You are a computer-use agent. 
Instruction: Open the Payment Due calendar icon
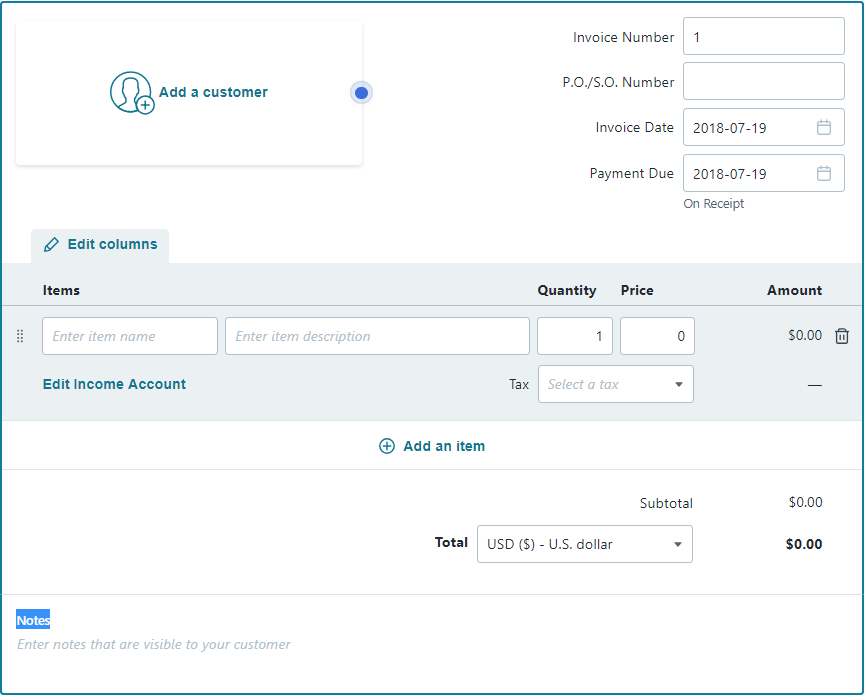824,173
